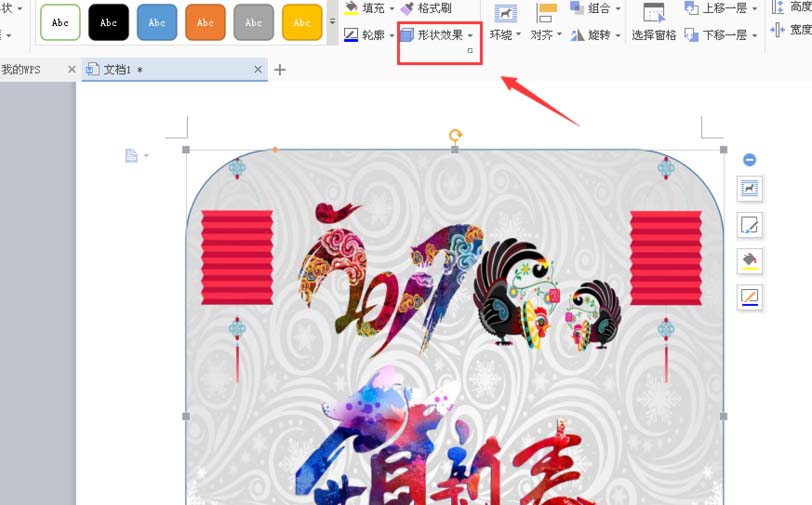Open the 形状效果 dropdown arrow

pyautogui.click(x=470, y=35)
